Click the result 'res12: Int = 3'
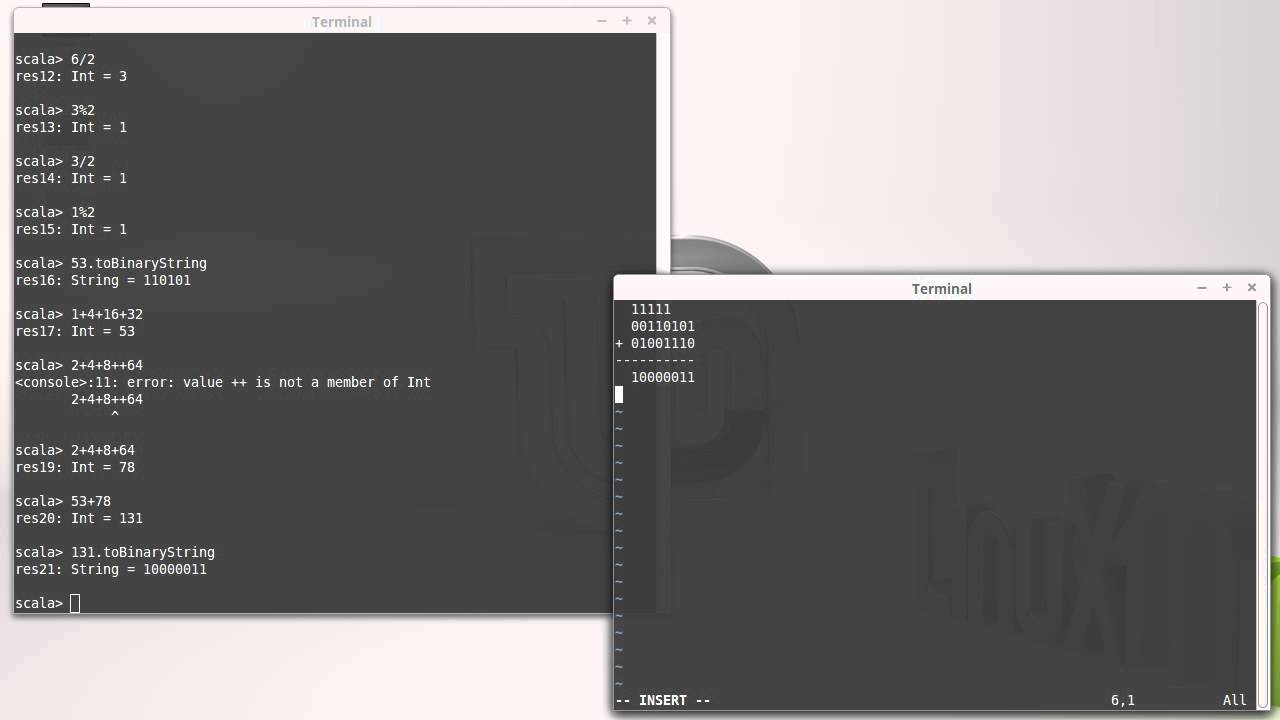Screen dimensions: 1280x720 click(x=71, y=76)
